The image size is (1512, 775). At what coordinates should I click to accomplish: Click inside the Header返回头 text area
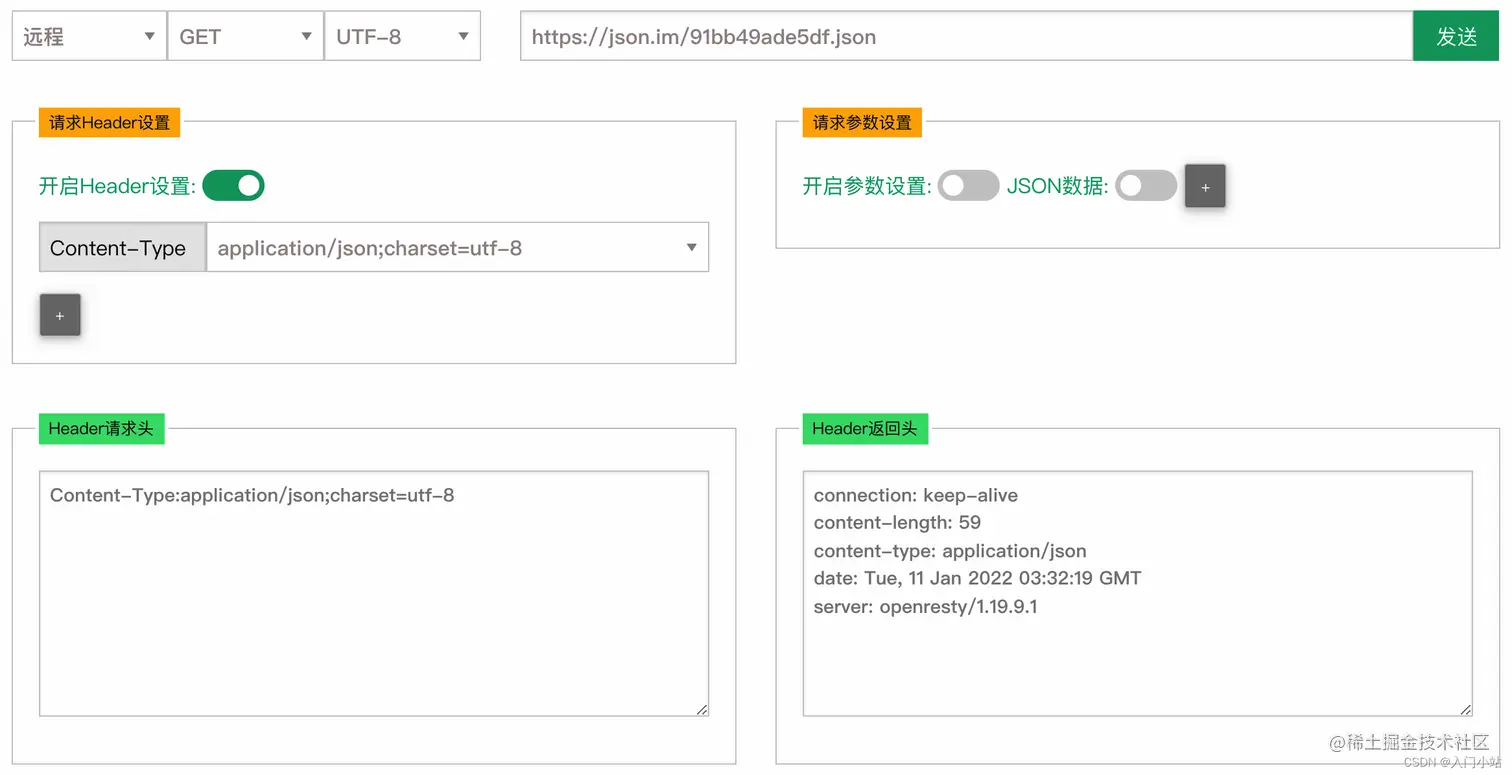1138,594
